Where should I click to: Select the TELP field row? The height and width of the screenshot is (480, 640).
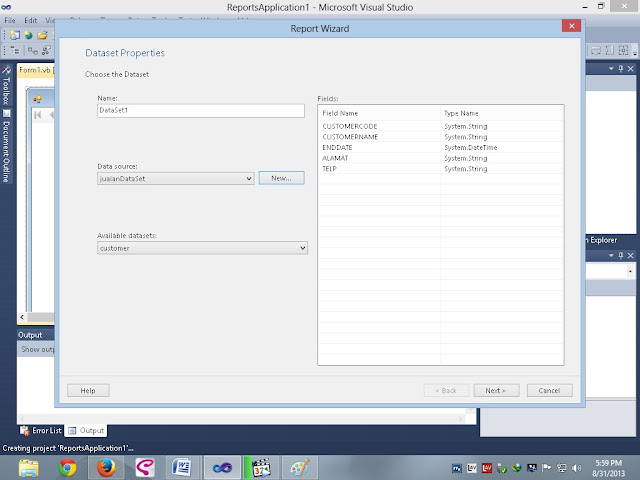[x=441, y=169]
